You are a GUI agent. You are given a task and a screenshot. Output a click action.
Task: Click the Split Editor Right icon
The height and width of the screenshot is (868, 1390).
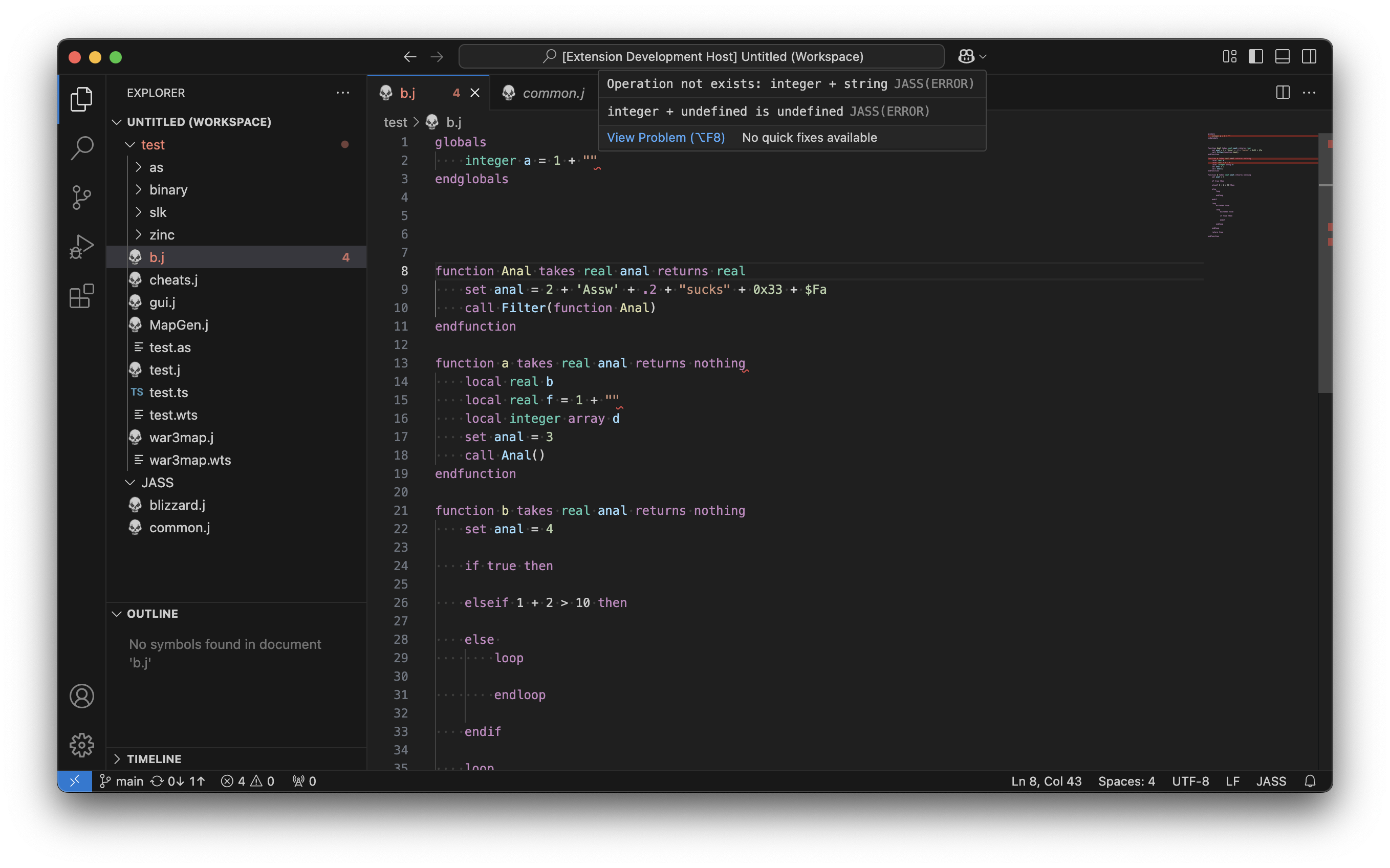(1282, 93)
